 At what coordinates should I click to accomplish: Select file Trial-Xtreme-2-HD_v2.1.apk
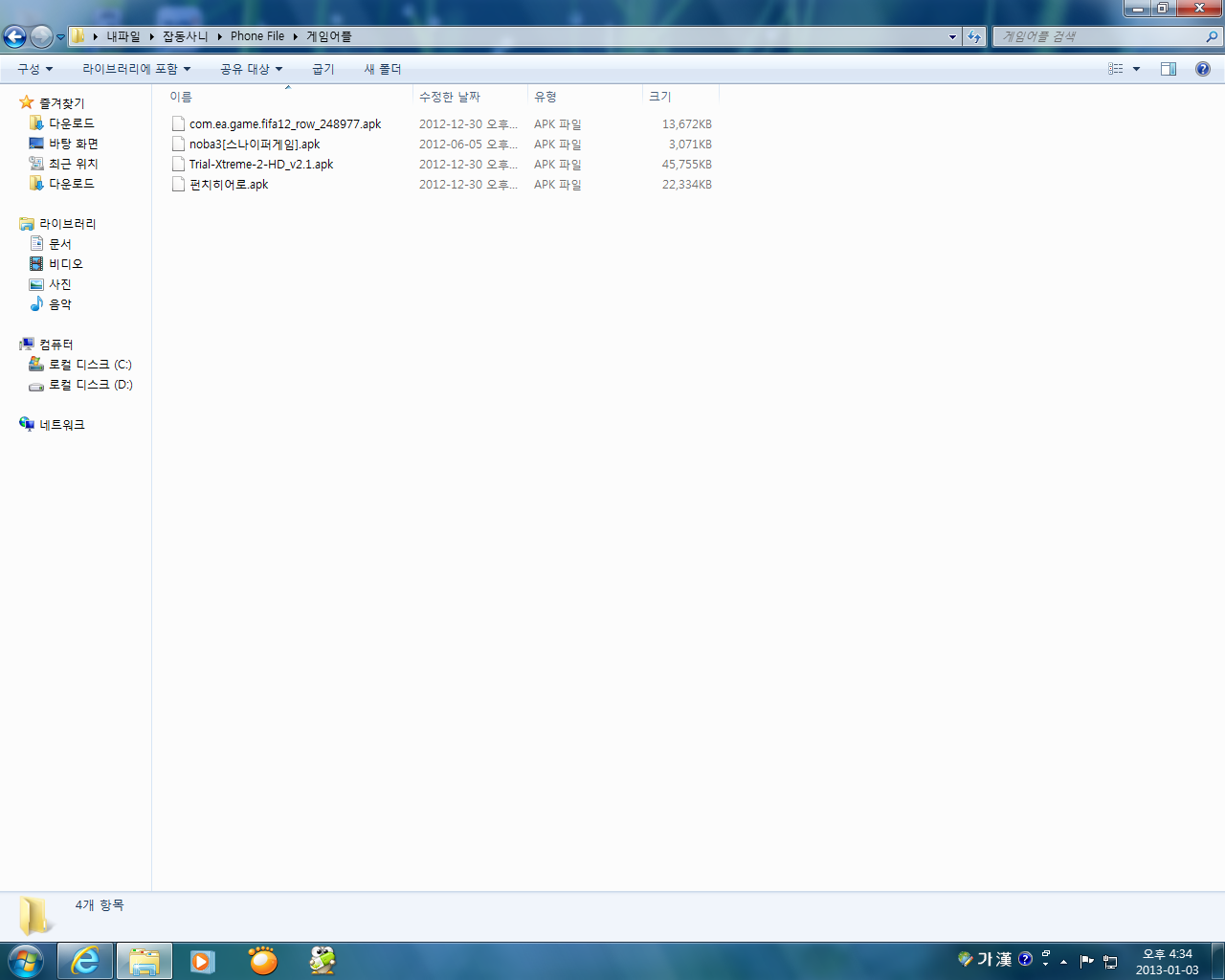coord(261,164)
